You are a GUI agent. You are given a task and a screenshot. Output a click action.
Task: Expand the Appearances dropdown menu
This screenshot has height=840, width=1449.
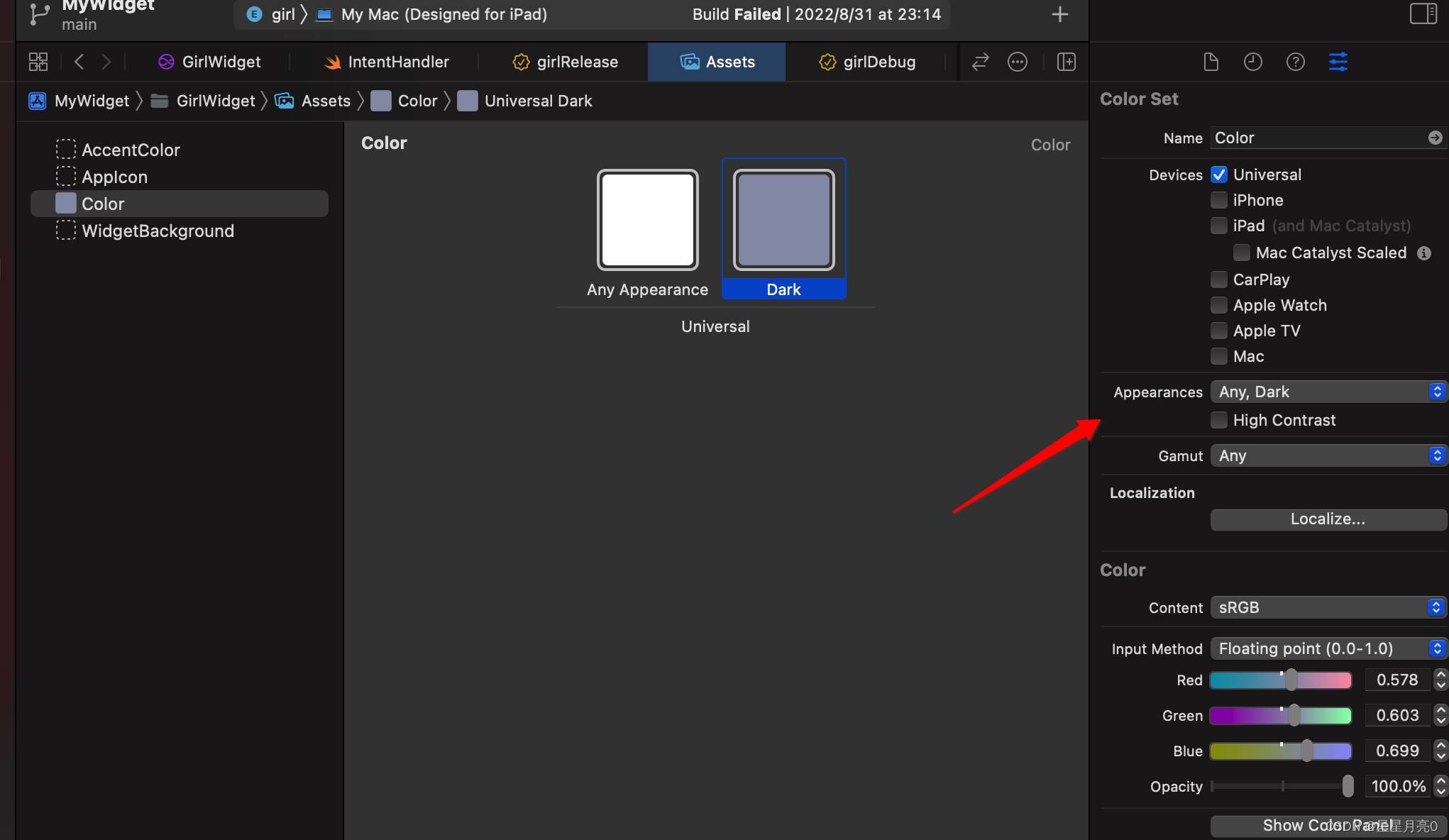1327,391
